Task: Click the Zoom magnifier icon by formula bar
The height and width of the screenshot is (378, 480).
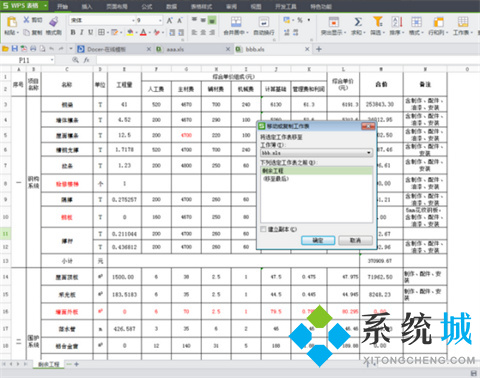Action: [76, 60]
